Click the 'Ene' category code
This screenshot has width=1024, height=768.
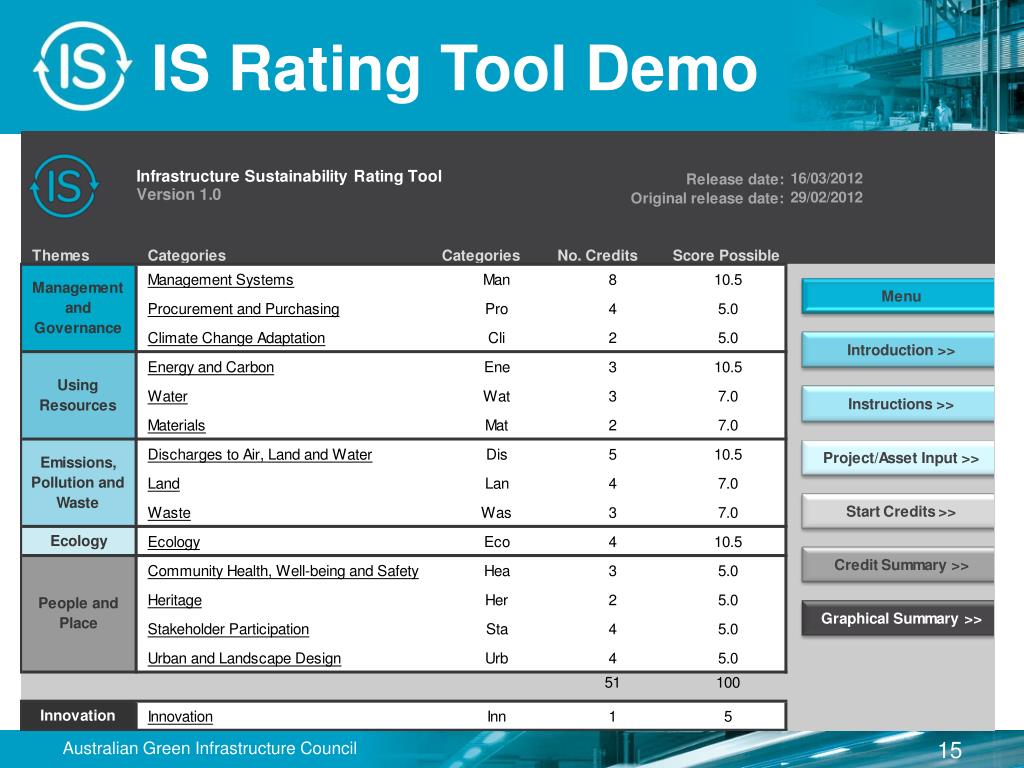(496, 367)
